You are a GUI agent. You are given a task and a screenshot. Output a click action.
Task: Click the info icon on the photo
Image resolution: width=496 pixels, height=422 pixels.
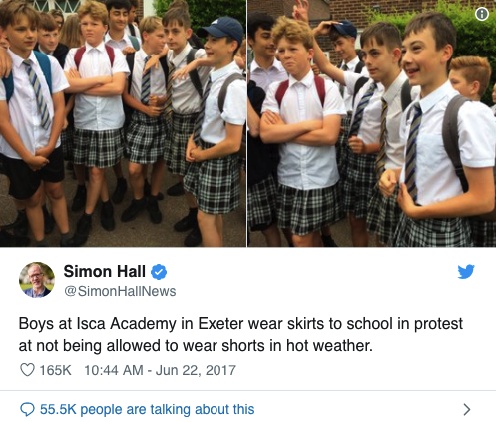(x=482, y=14)
